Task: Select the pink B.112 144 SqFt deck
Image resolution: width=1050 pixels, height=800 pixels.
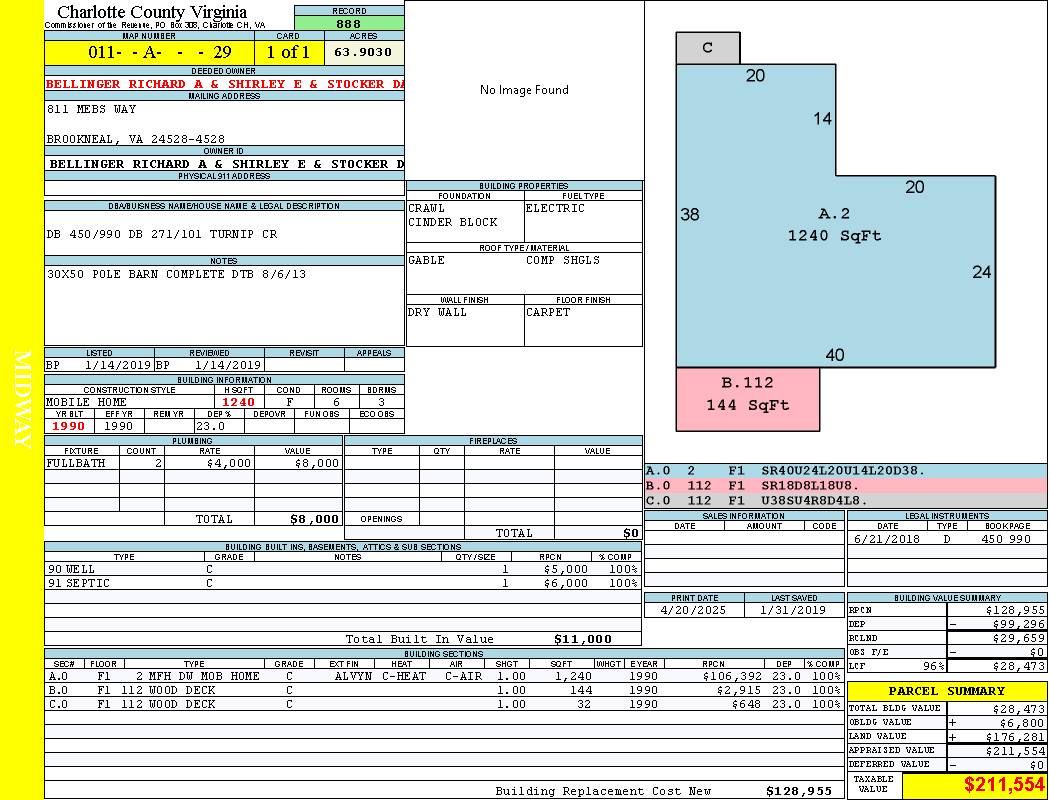Action: (x=747, y=394)
